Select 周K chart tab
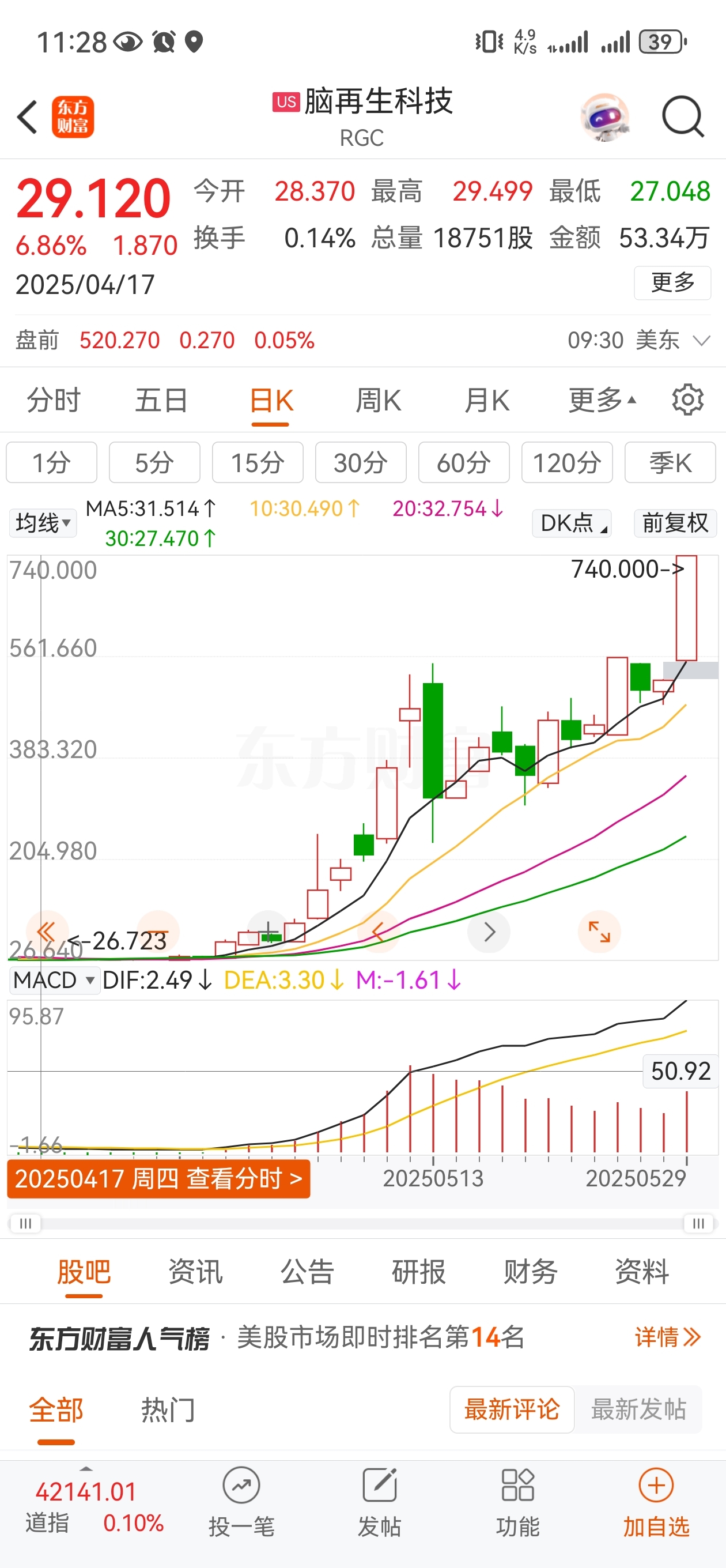The height and width of the screenshot is (1568, 726). tap(379, 400)
